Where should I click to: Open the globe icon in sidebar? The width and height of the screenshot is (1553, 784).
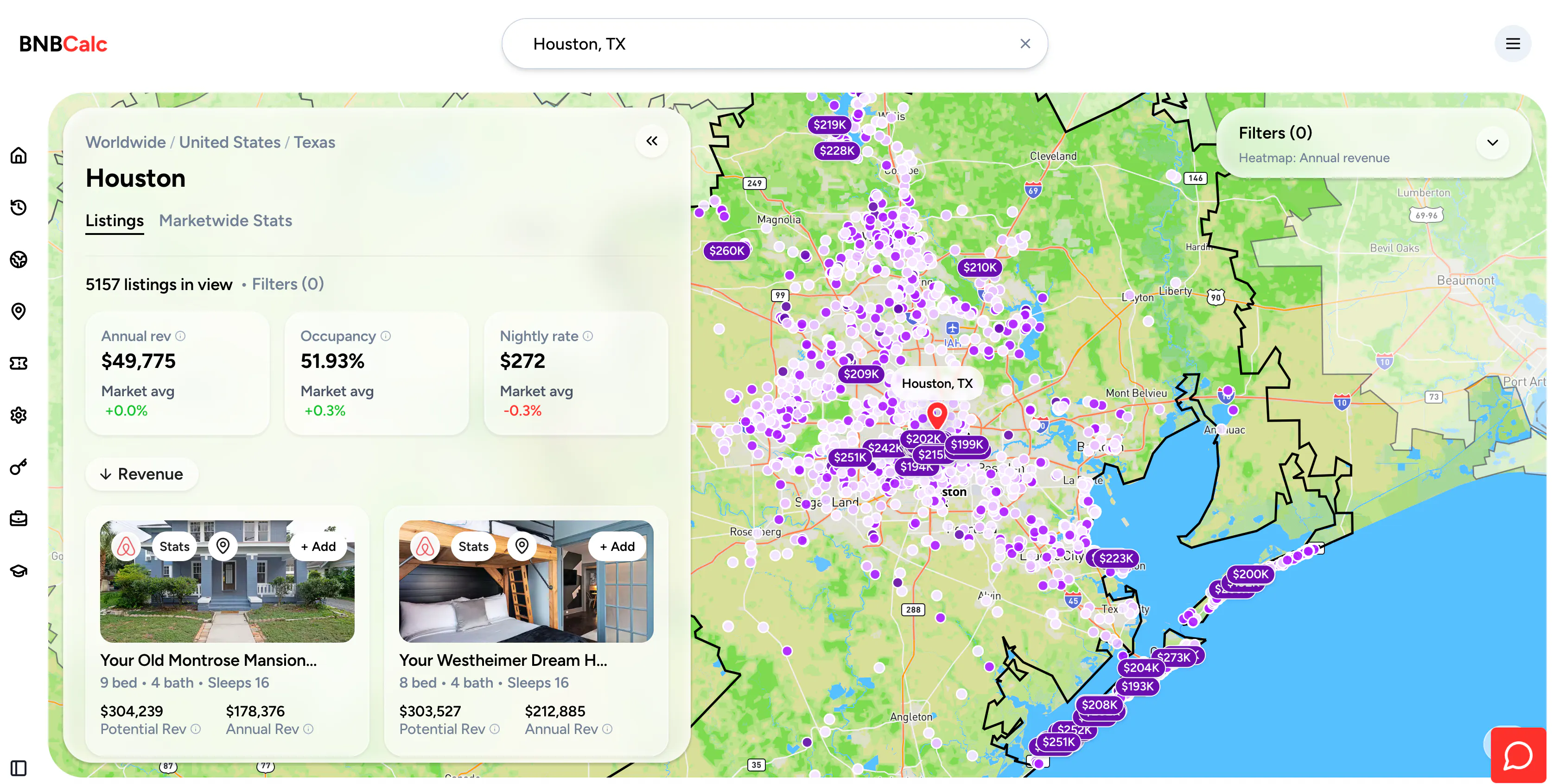19,259
